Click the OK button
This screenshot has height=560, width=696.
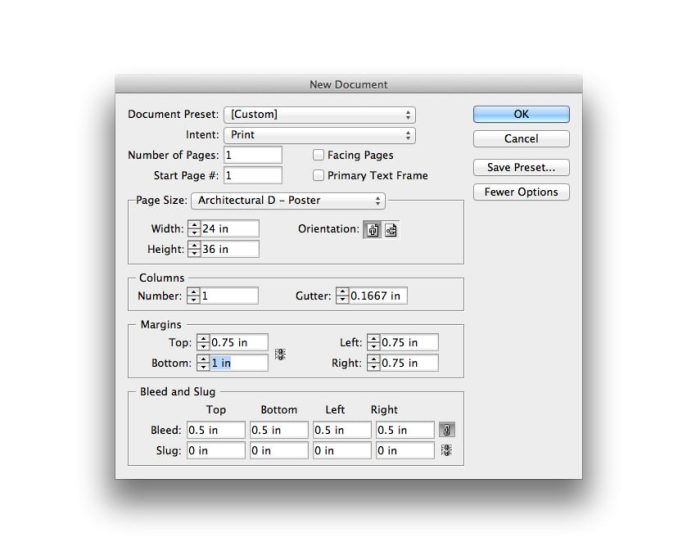(x=521, y=114)
